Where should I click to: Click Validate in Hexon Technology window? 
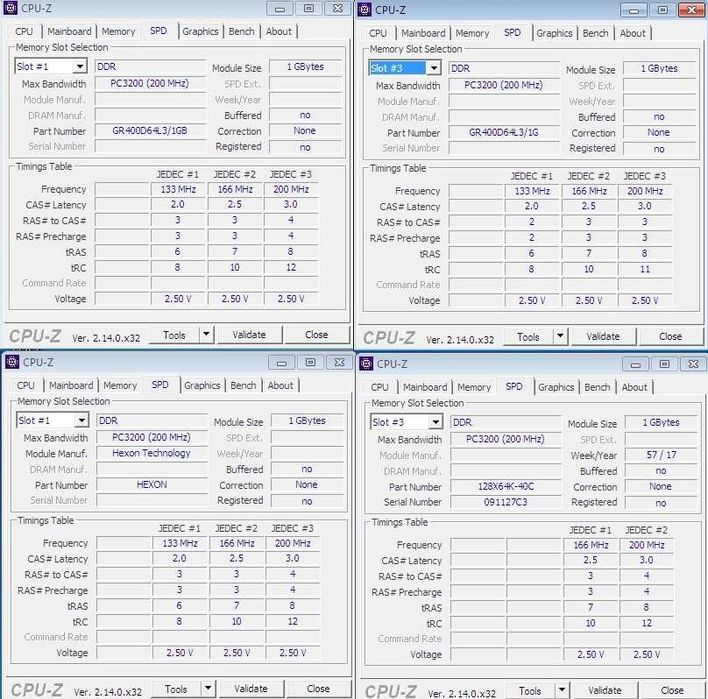pos(251,689)
